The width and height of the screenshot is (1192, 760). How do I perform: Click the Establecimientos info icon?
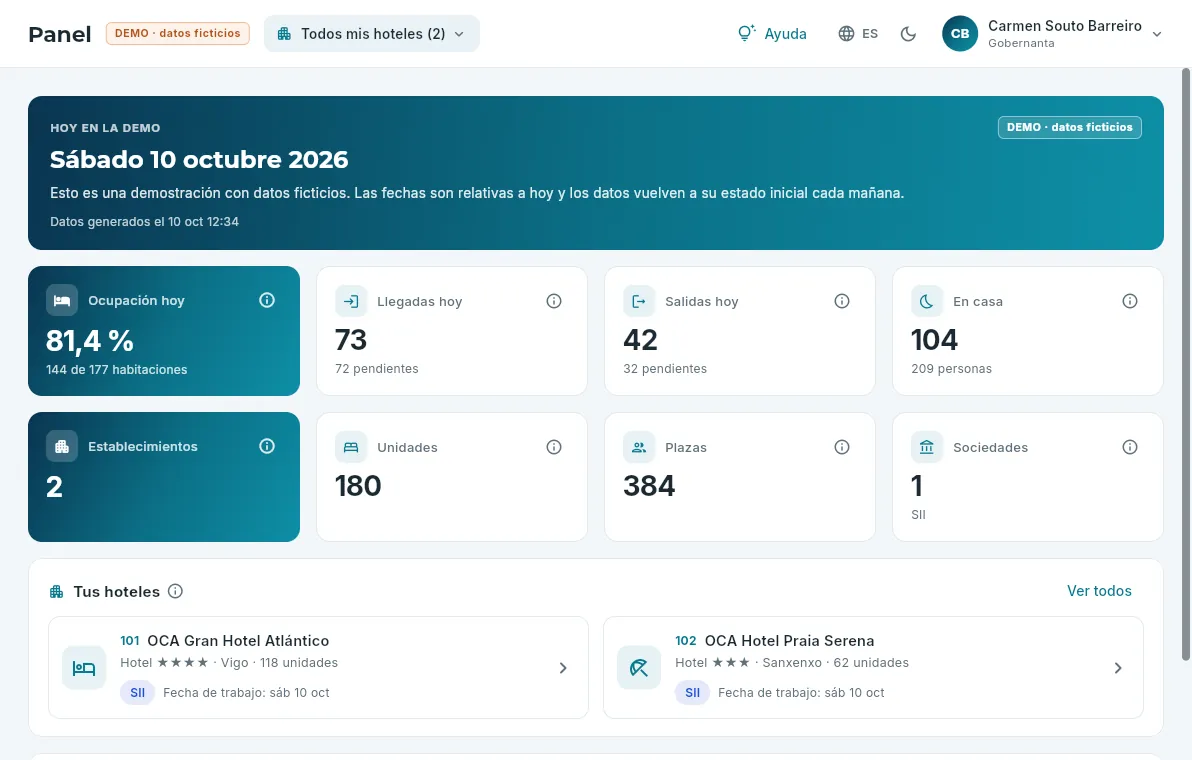[x=267, y=446]
